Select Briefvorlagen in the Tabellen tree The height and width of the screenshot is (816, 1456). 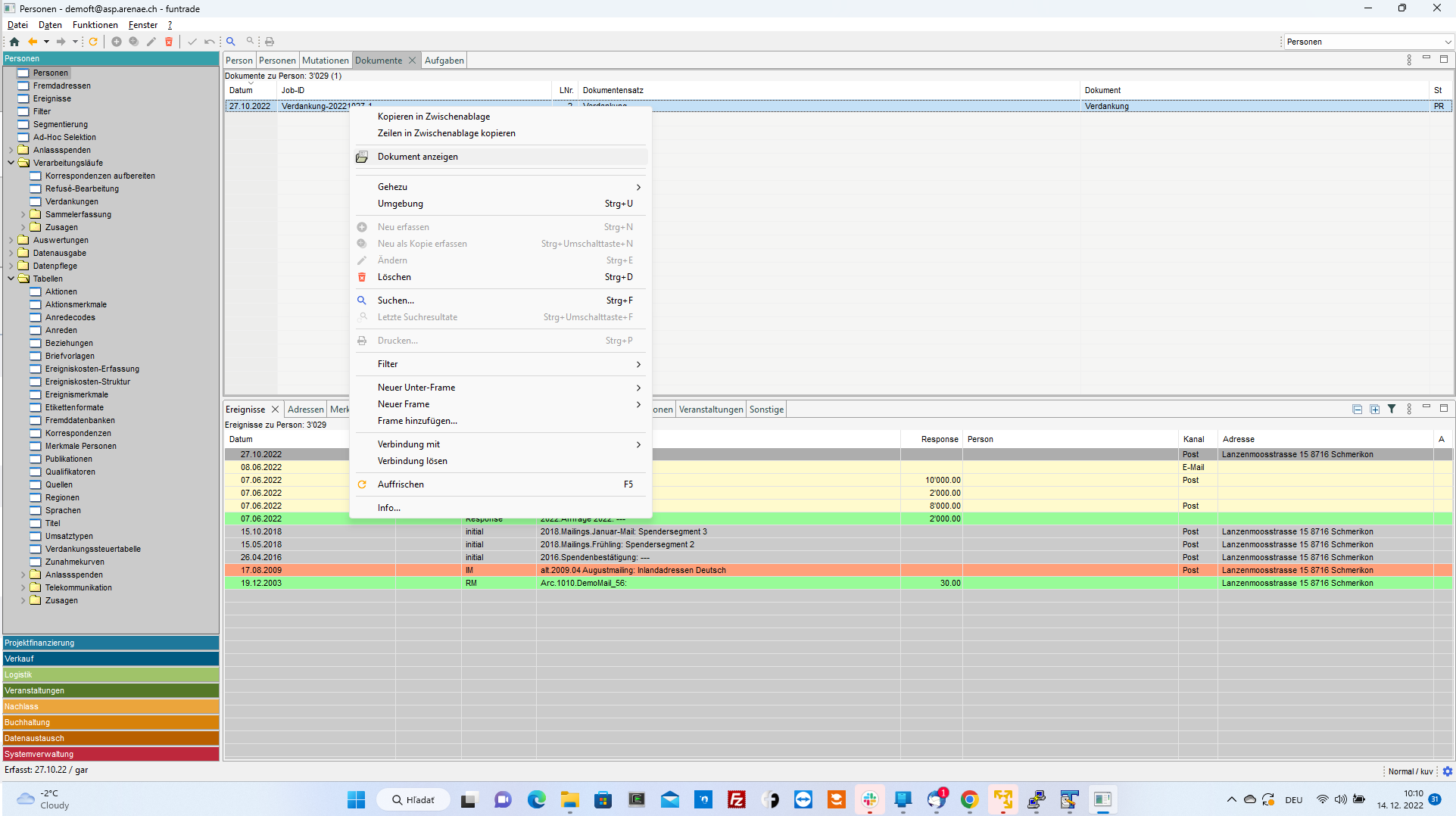[x=70, y=356]
